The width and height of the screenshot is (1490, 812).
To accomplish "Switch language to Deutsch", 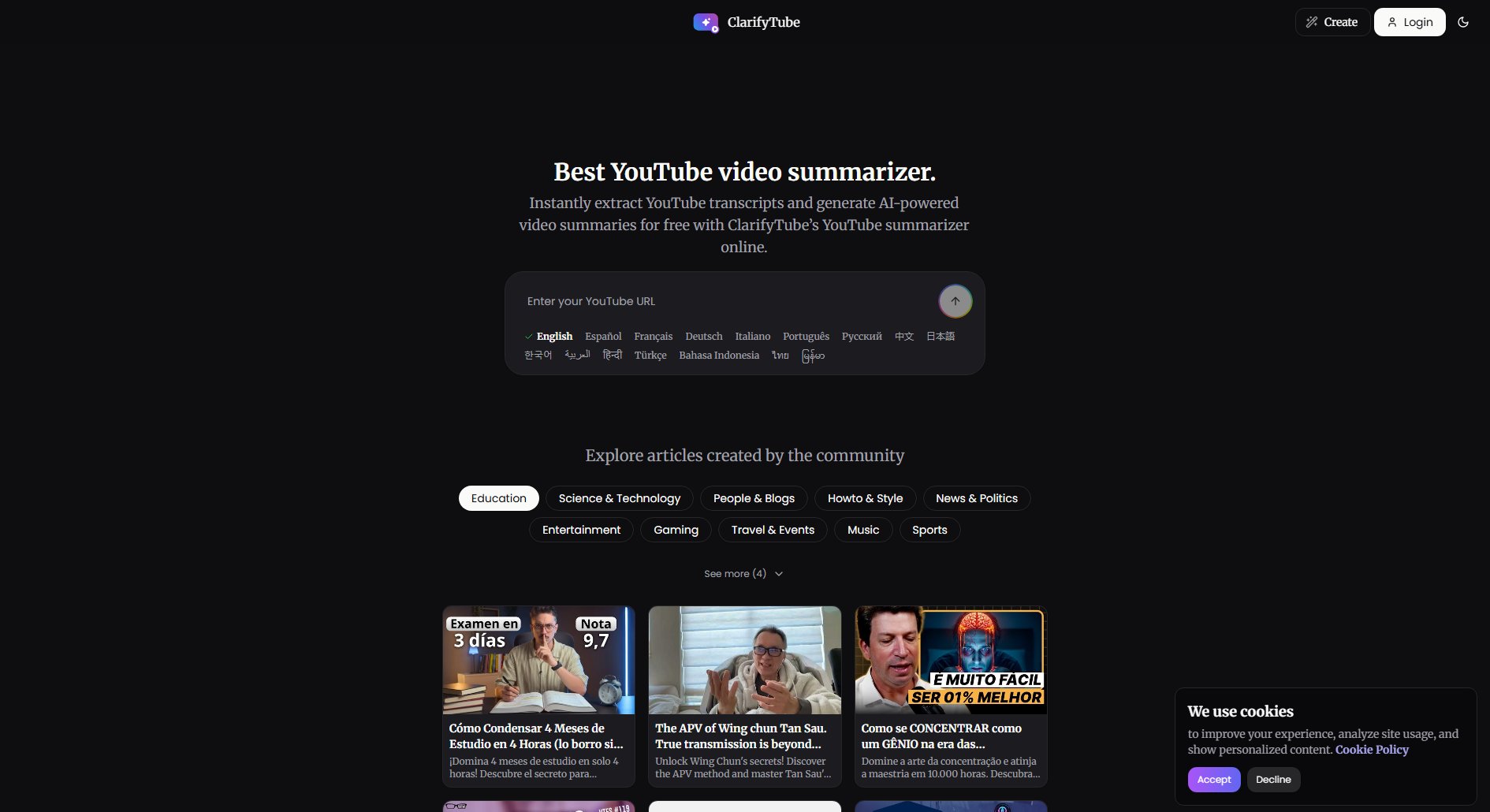I will pos(703,336).
